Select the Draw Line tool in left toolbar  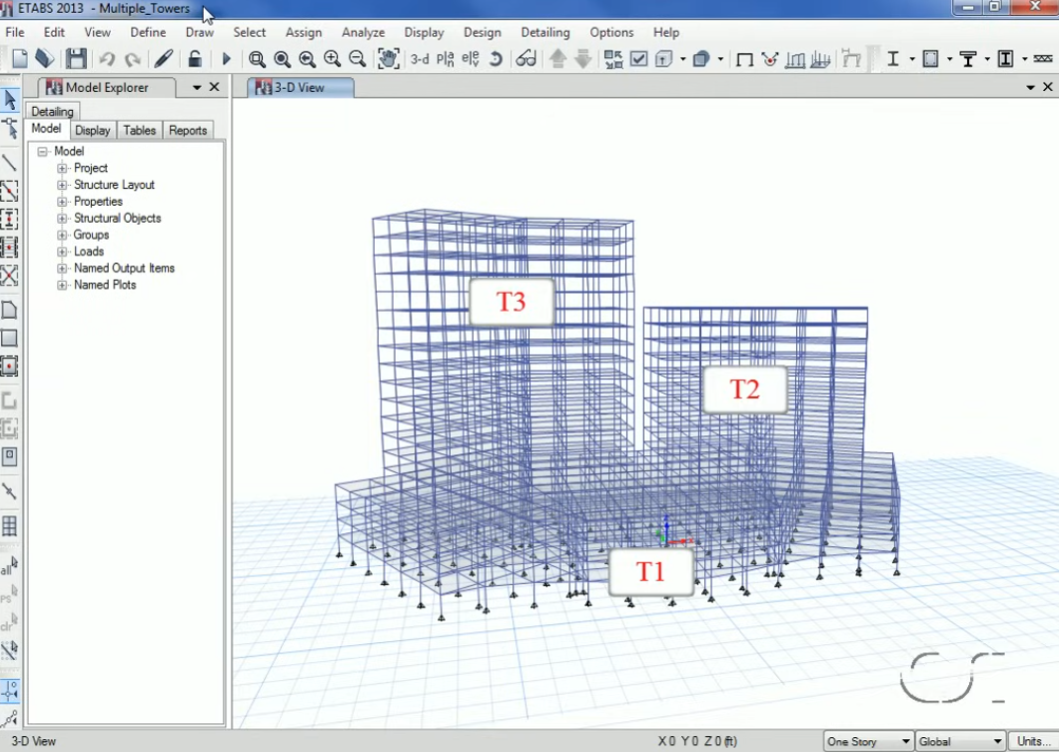pos(10,163)
